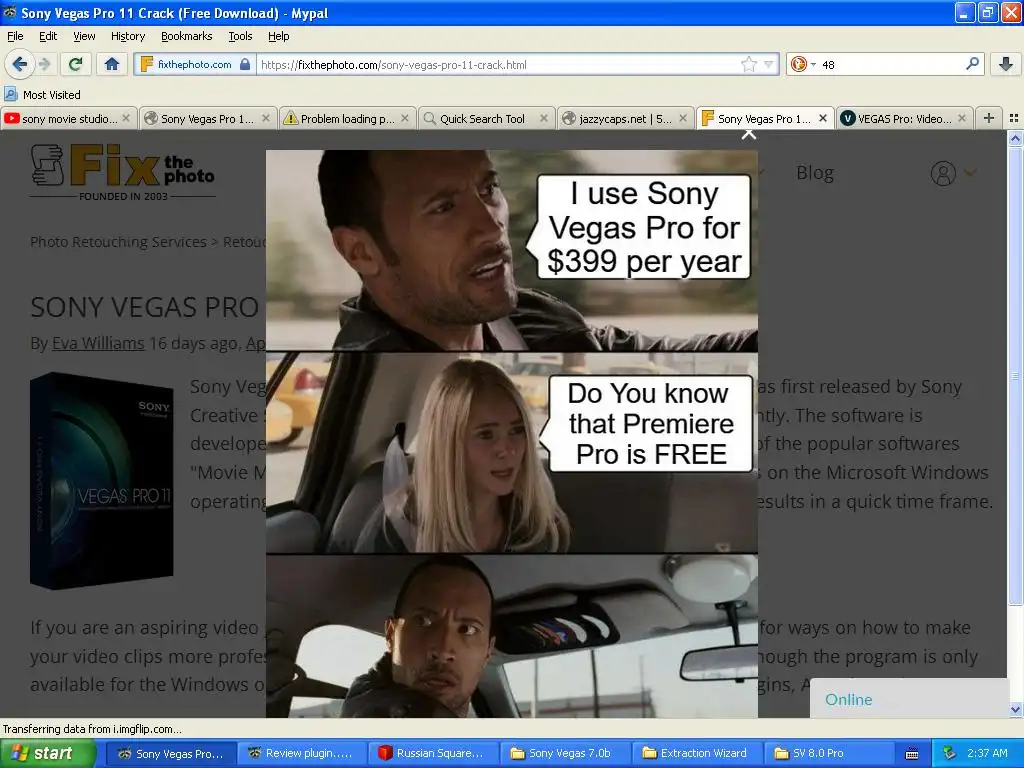Open the user account avatar icon
This screenshot has width=1024, height=768.
pos(943,173)
